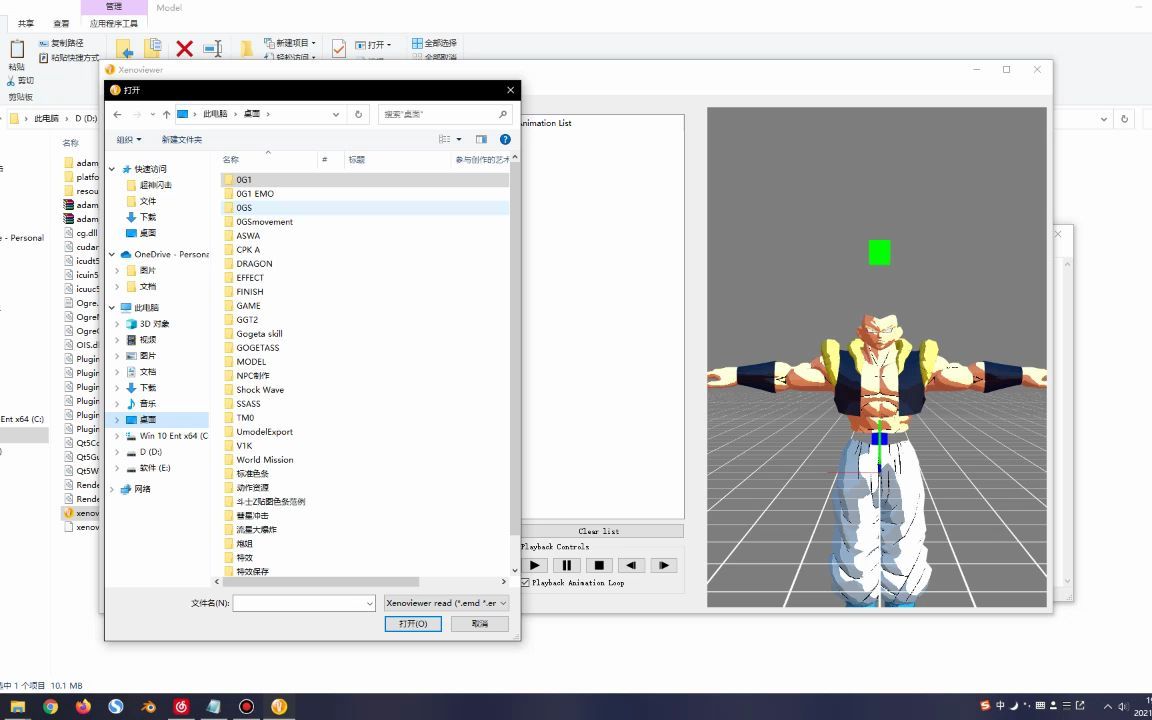Switch to the 查看 ribbon tab

(61, 21)
